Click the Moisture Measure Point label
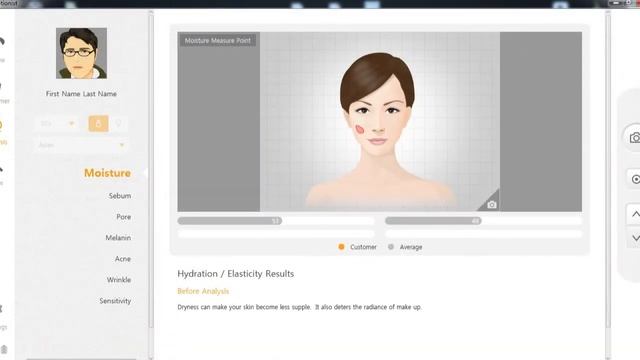Image resolution: width=640 pixels, height=360 pixels. click(x=218, y=40)
